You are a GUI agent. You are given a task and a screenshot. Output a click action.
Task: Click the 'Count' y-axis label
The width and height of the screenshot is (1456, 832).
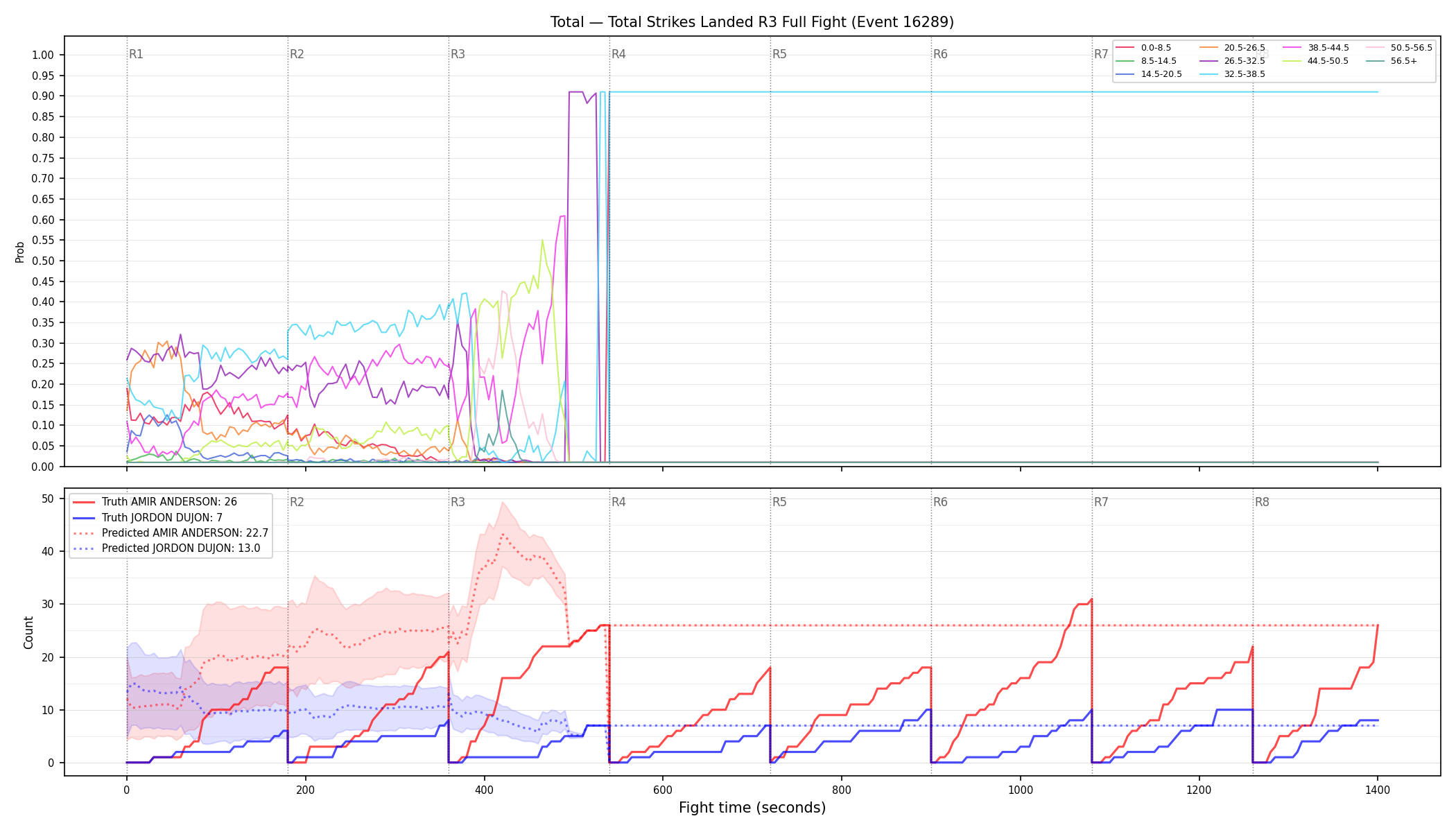(x=28, y=632)
